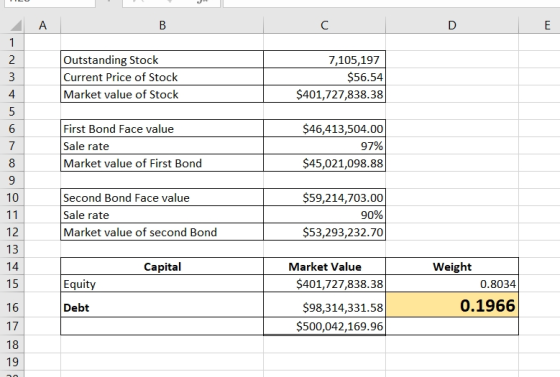
Task: Click the 'Outstanding Stock' cell
Action: pos(162,60)
